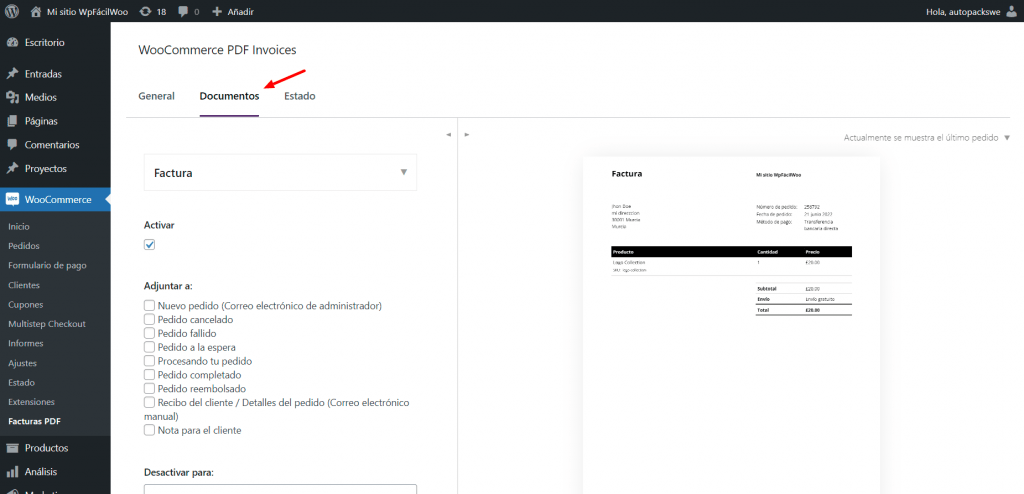The width and height of the screenshot is (1024, 494).
Task: Click the Mi sitio WpFácilWoo site name link
Action: click(88, 12)
